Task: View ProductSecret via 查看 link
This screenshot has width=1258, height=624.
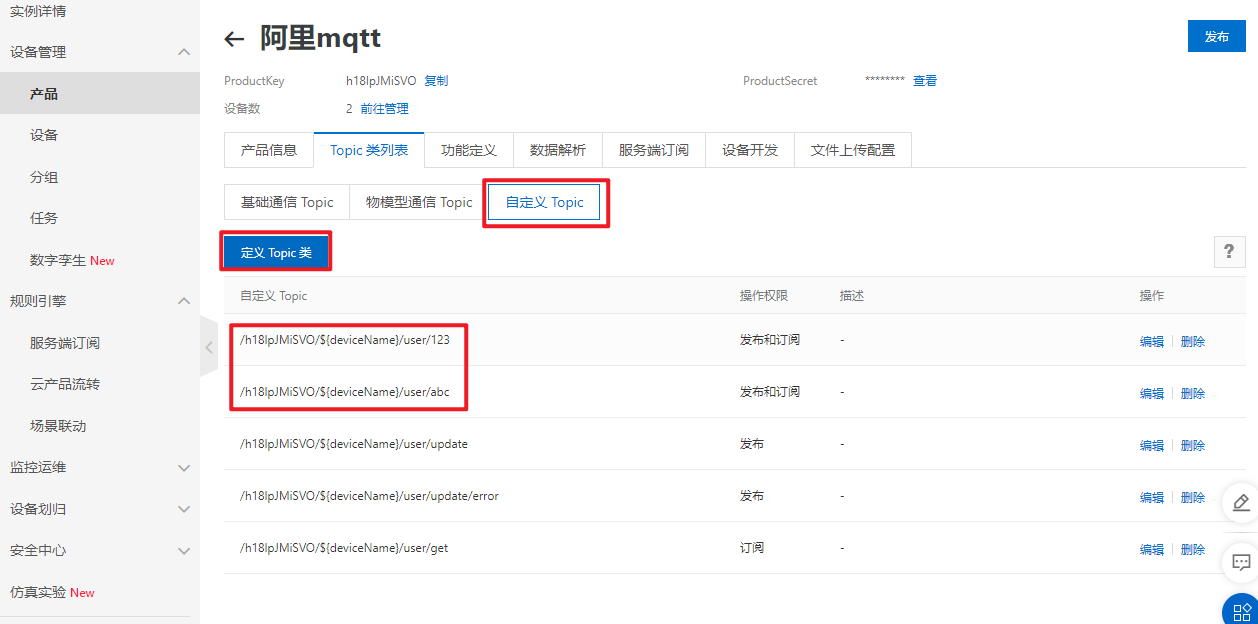Action: (925, 81)
